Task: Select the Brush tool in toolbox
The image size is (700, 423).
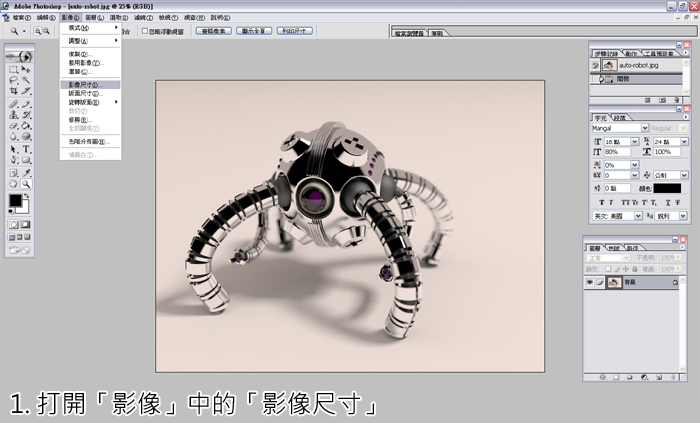Action: pyautogui.click(x=26, y=104)
